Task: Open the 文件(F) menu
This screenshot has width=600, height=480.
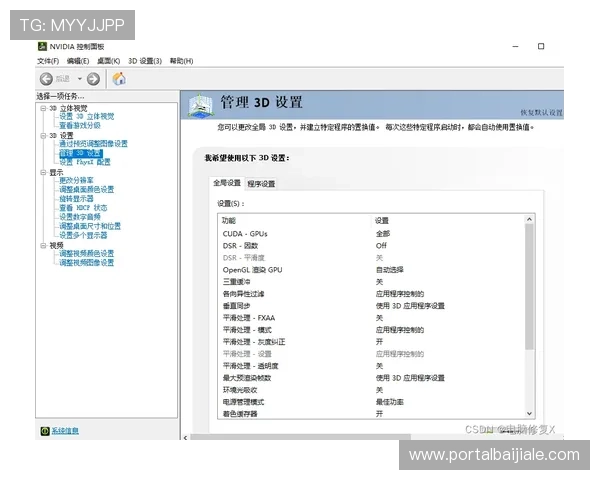Action: click(x=48, y=61)
